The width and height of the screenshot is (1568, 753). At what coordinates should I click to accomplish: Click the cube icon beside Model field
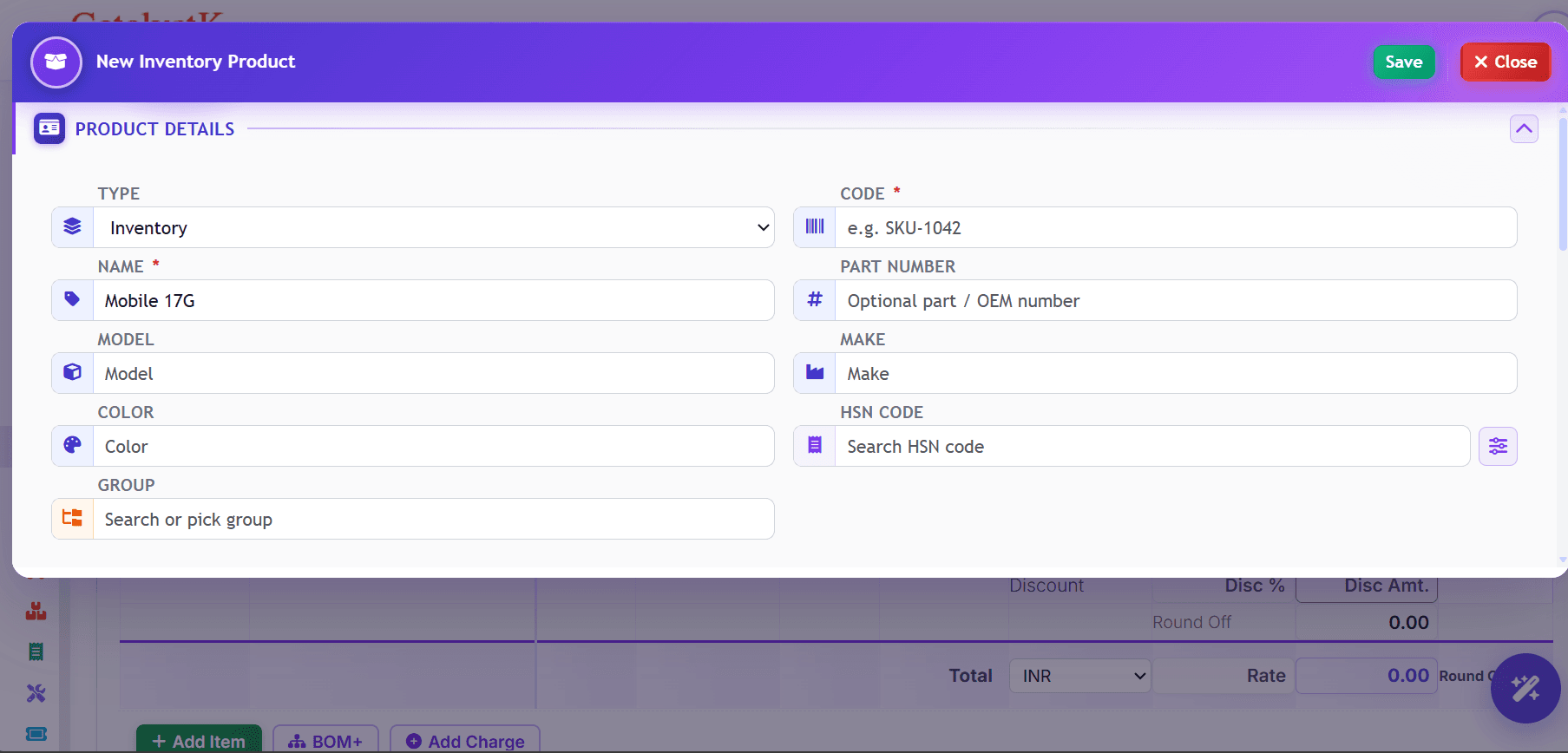pyautogui.click(x=72, y=373)
